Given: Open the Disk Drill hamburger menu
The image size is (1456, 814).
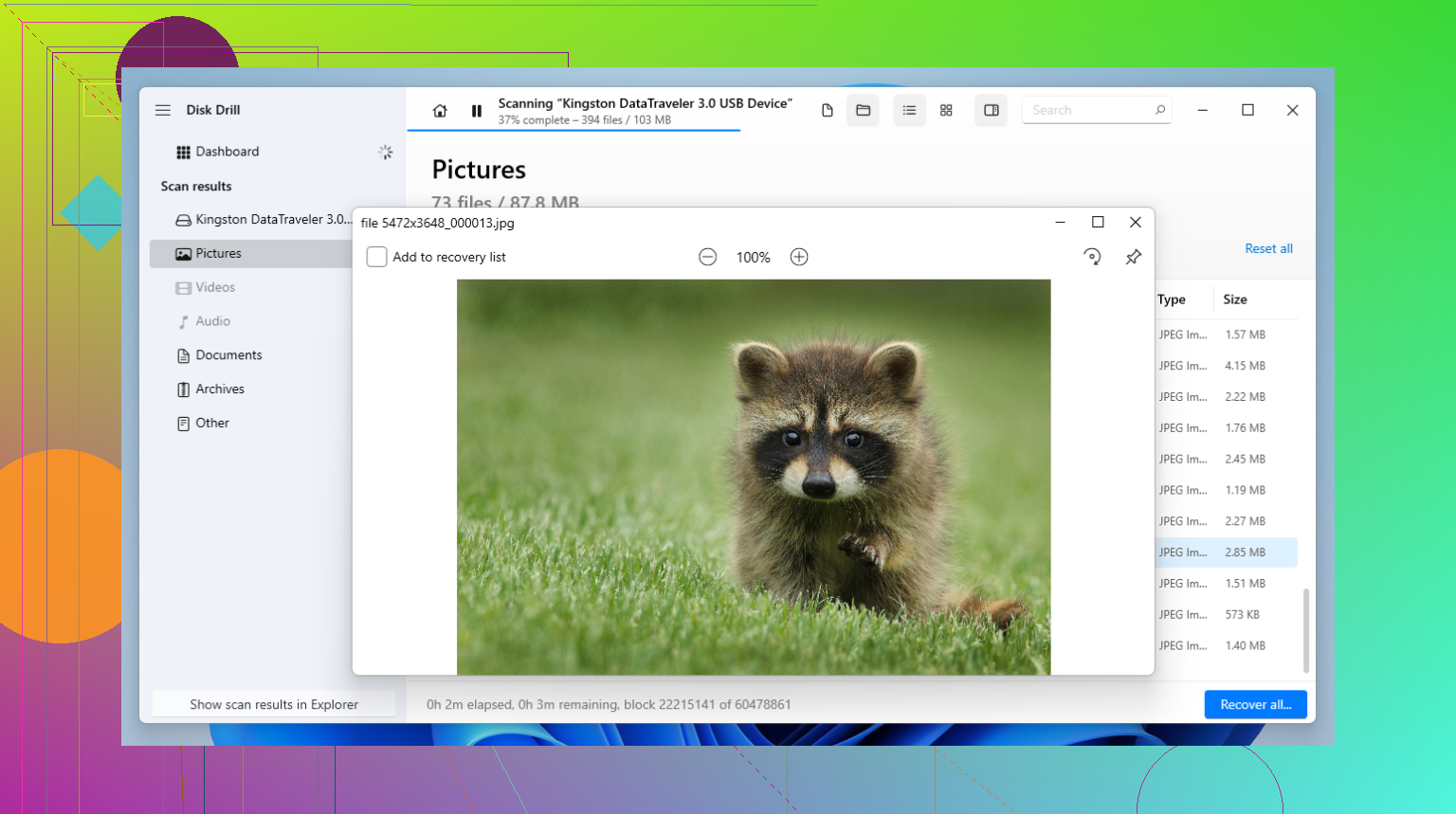Looking at the screenshot, I should tap(163, 110).
